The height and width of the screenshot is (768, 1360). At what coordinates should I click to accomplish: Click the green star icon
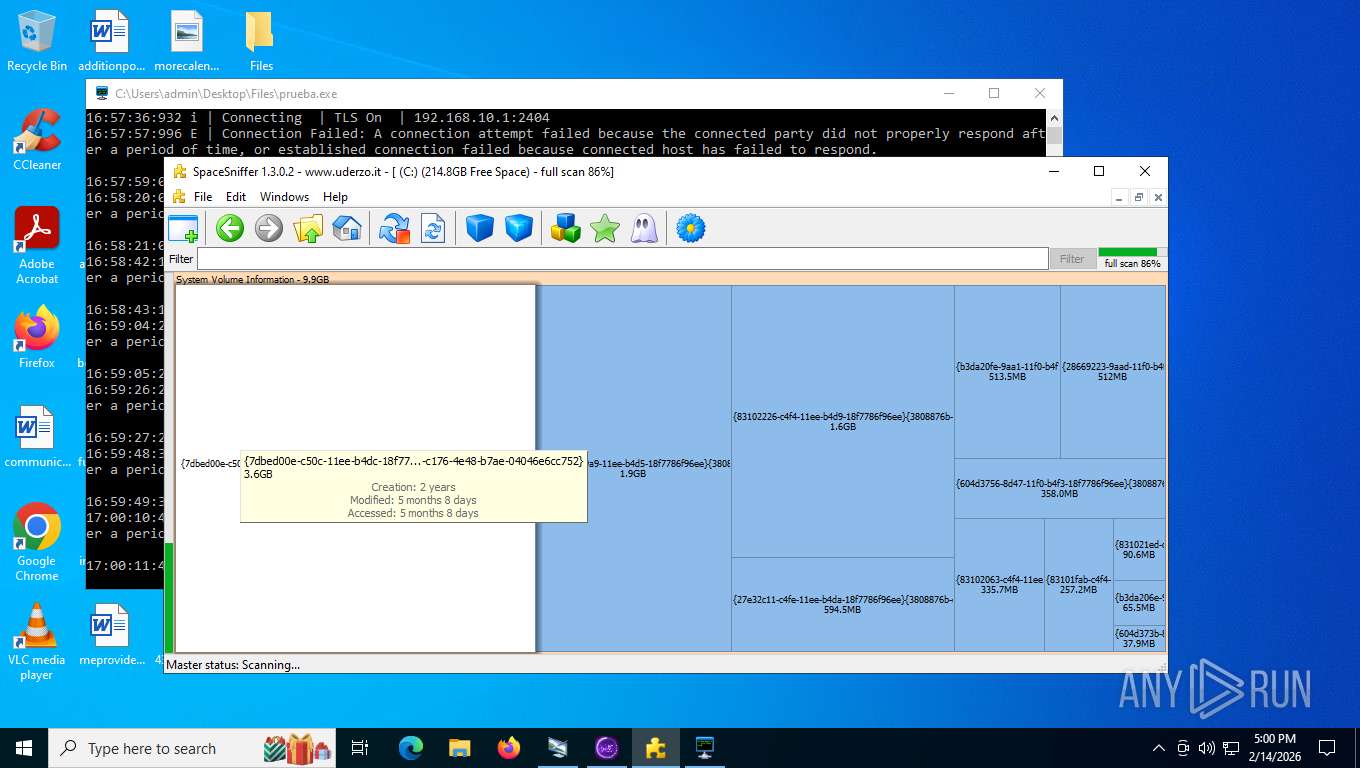(605, 228)
